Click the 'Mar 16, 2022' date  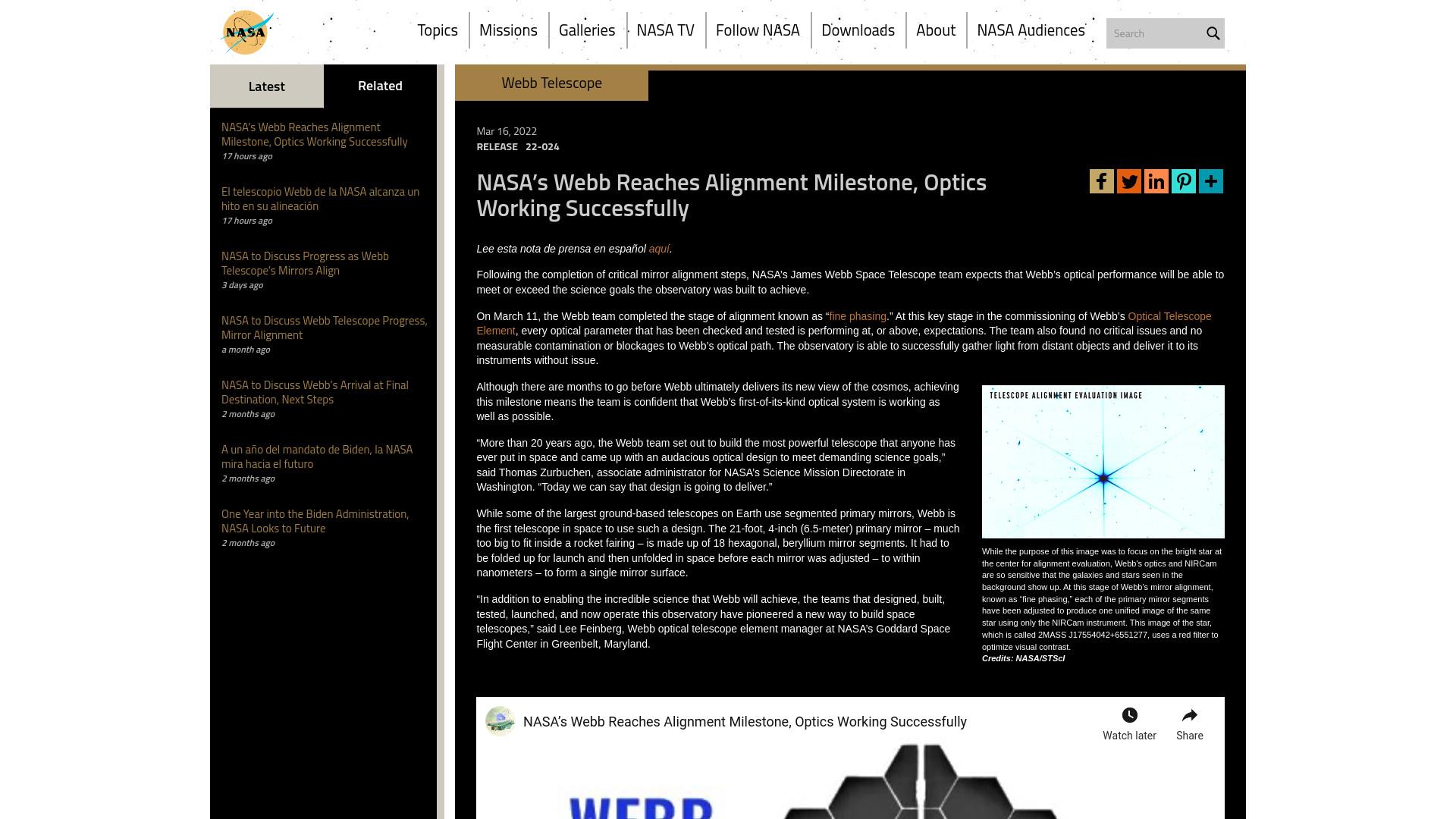click(x=507, y=131)
